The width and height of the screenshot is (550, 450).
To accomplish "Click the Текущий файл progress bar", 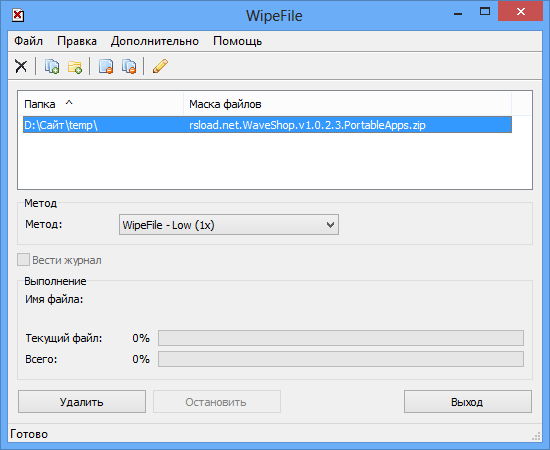I will click(x=341, y=338).
